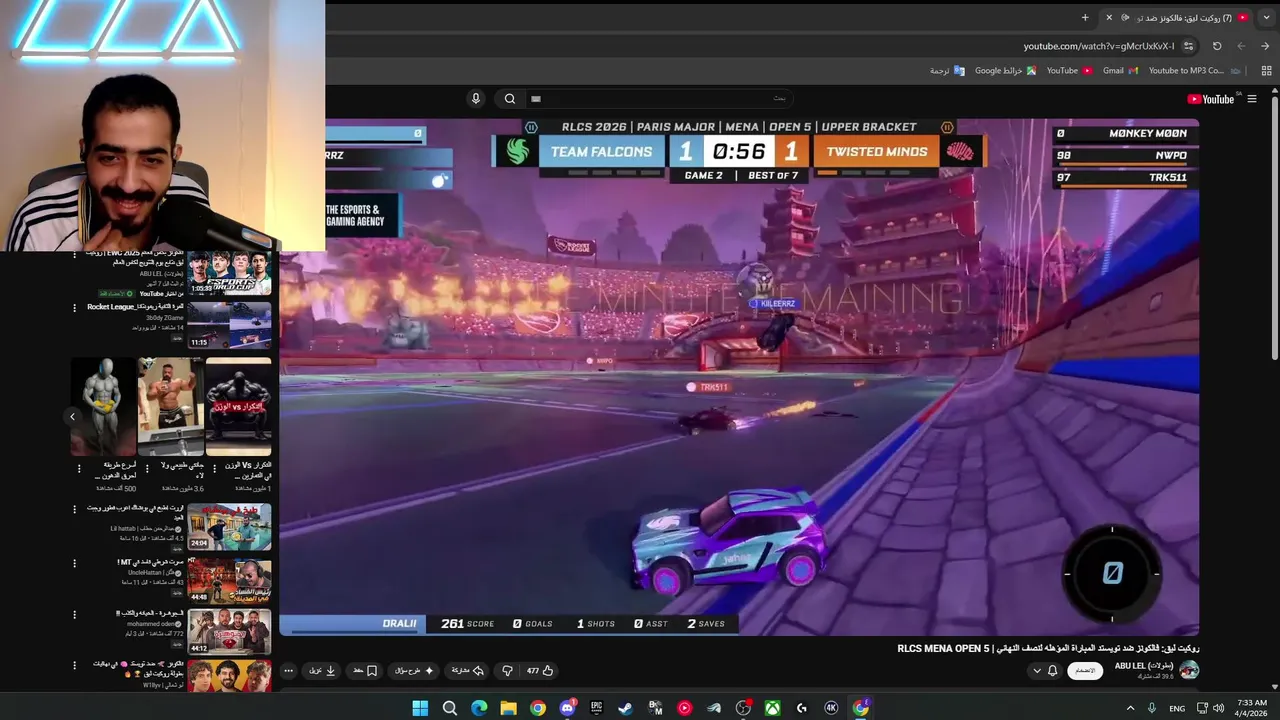Click the Join channel button

tap(1085, 671)
